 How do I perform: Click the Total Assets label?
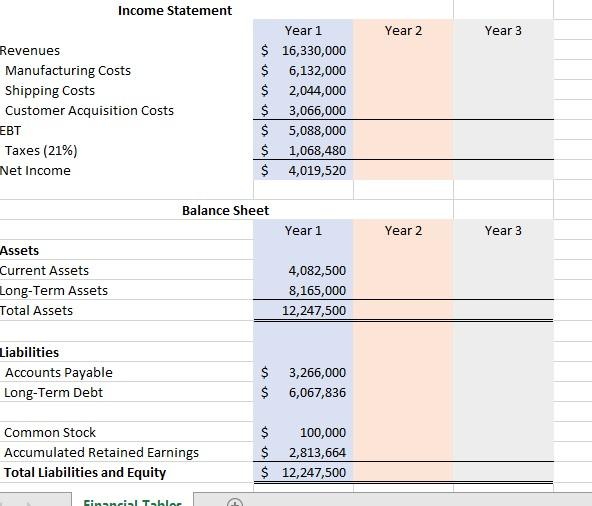point(36,311)
